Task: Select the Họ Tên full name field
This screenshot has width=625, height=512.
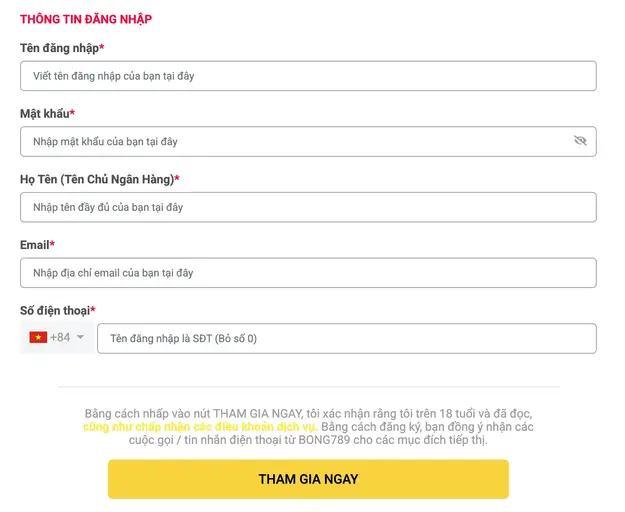Action: pos(308,207)
